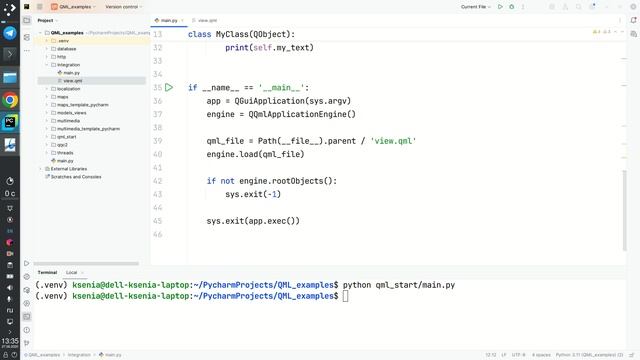Image resolution: width=640 pixels, height=360 pixels.
Task: Click the green run gutter arrow at line 35
Action: 169,87
